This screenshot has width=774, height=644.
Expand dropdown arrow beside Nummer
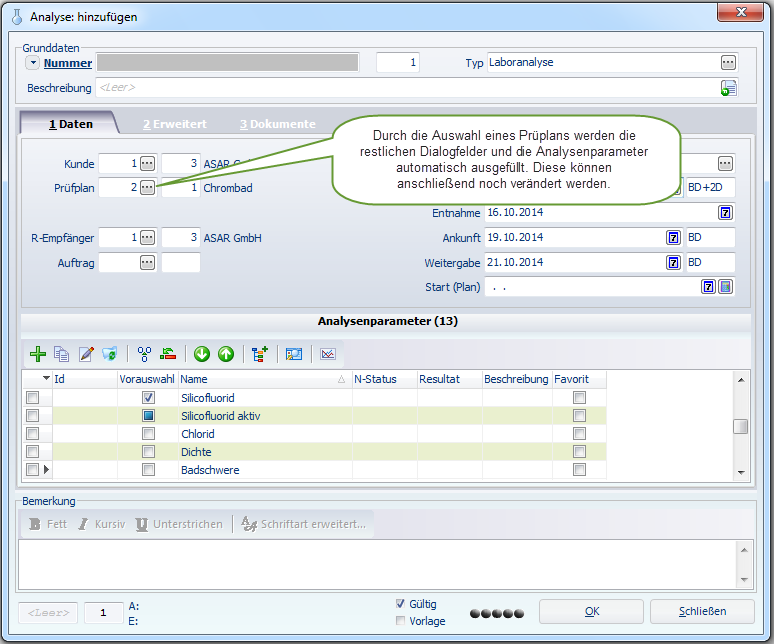[33, 63]
